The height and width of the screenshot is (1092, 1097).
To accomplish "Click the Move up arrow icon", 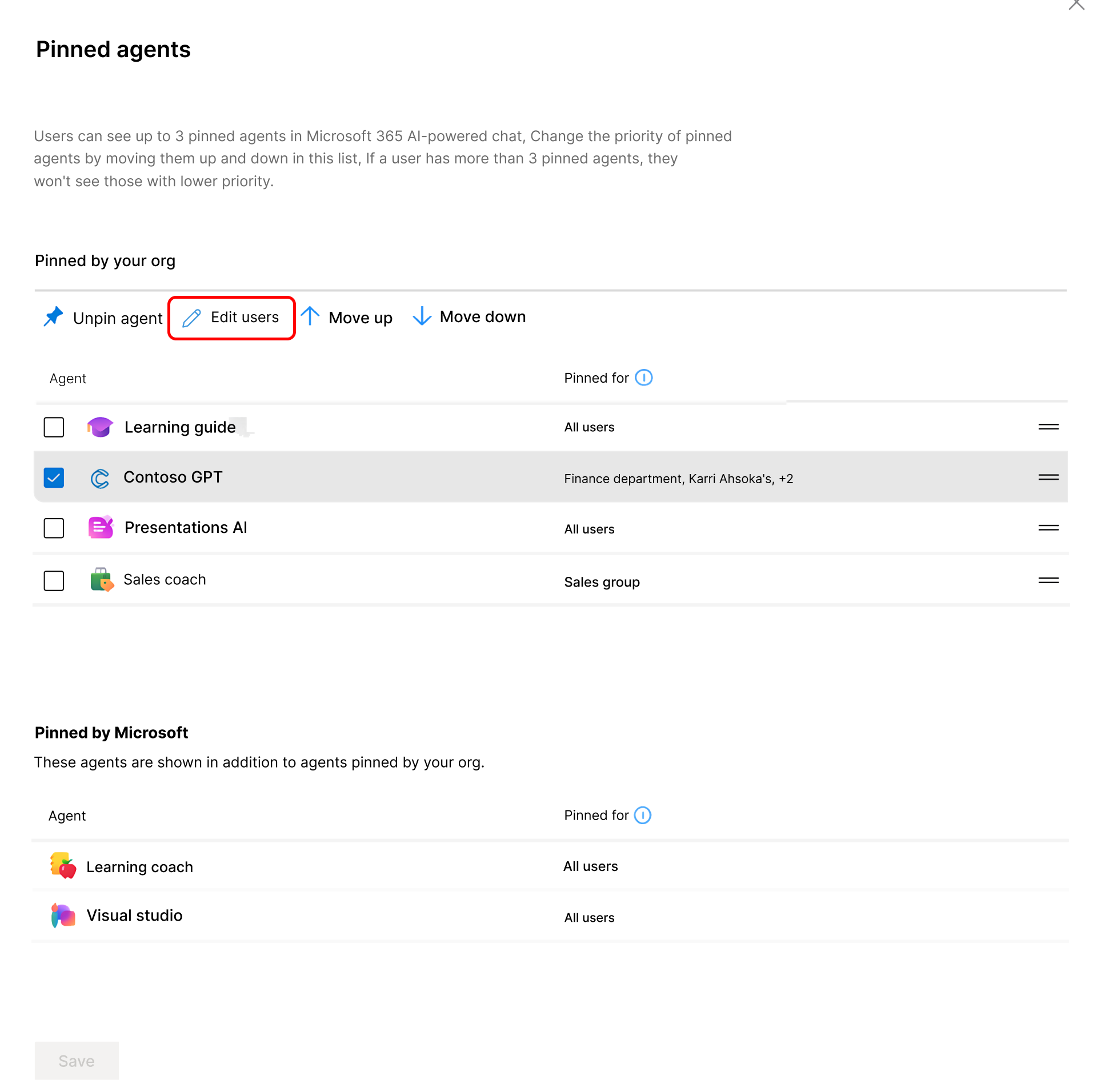I will click(310, 316).
